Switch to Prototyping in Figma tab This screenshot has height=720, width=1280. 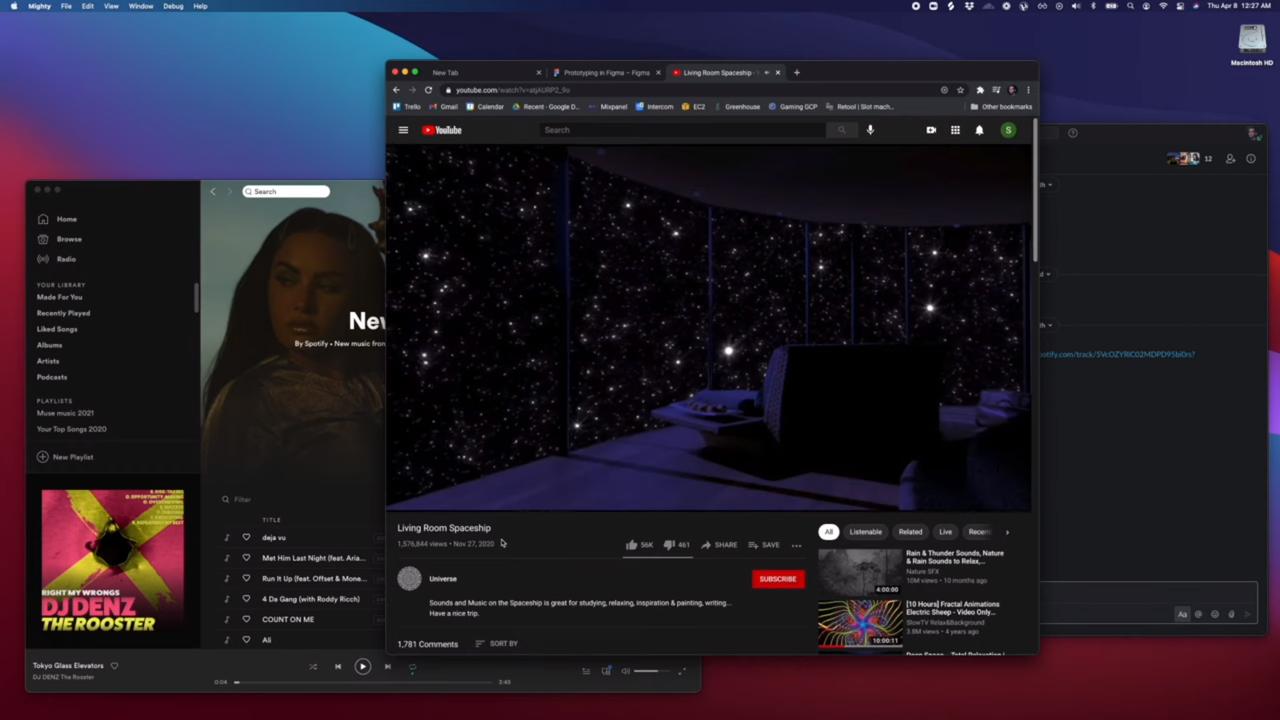[605, 73]
